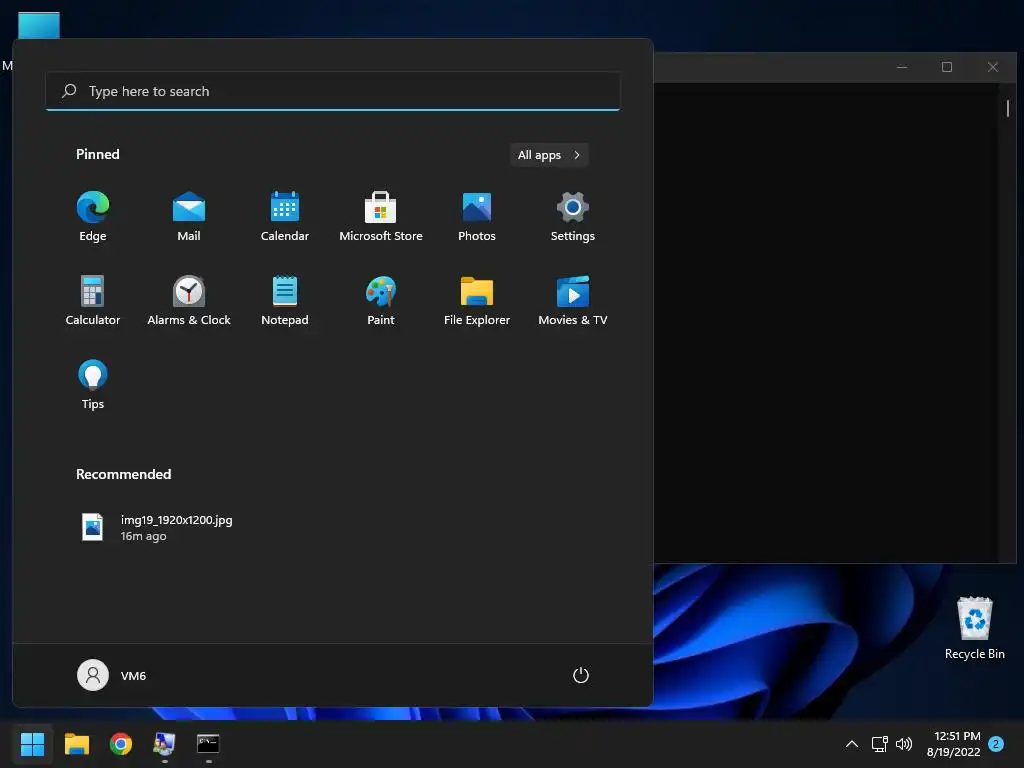Launch the Paint app
The width and height of the screenshot is (1024, 768).
click(x=381, y=301)
